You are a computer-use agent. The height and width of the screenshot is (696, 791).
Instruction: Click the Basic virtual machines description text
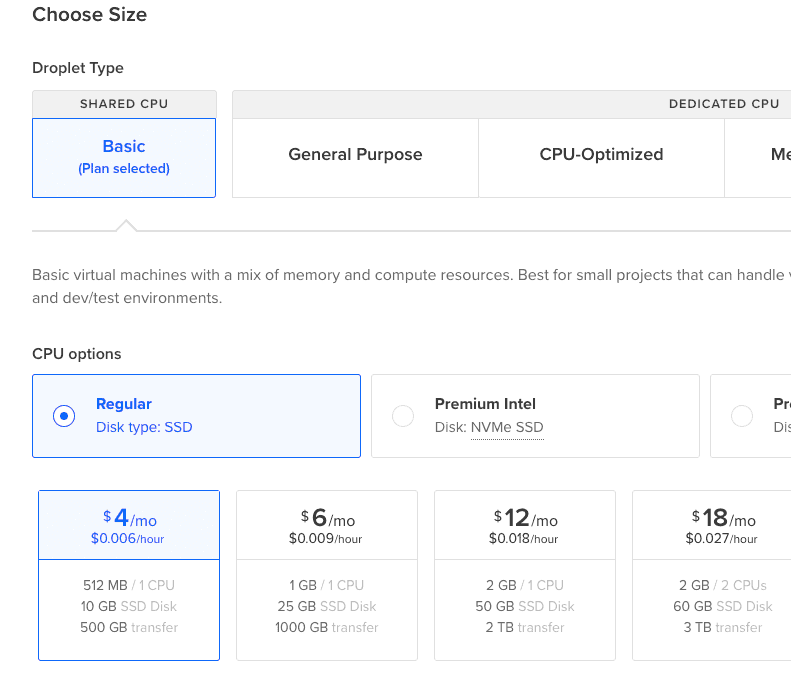(411, 286)
